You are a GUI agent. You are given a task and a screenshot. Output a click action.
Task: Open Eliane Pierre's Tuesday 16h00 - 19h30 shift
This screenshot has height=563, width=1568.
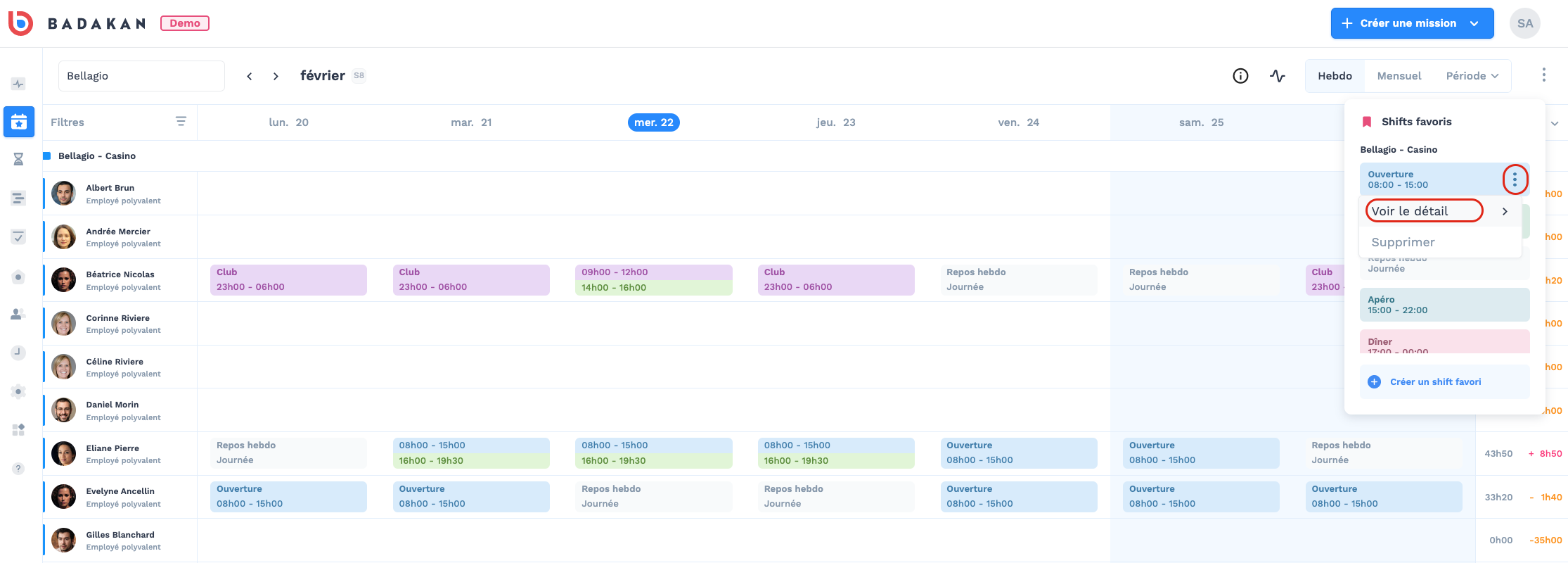pyautogui.click(x=471, y=461)
